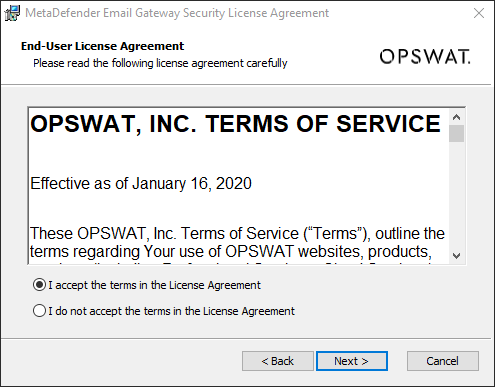The image size is (495, 387).
Task: Select the do not accept radio button
Action: click(x=39, y=311)
